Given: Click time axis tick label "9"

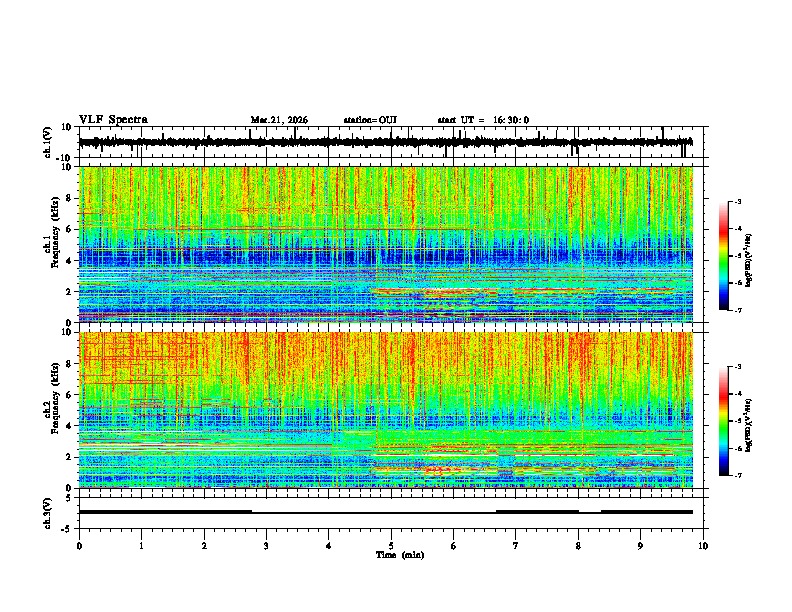Looking at the screenshot, I should [640, 546].
